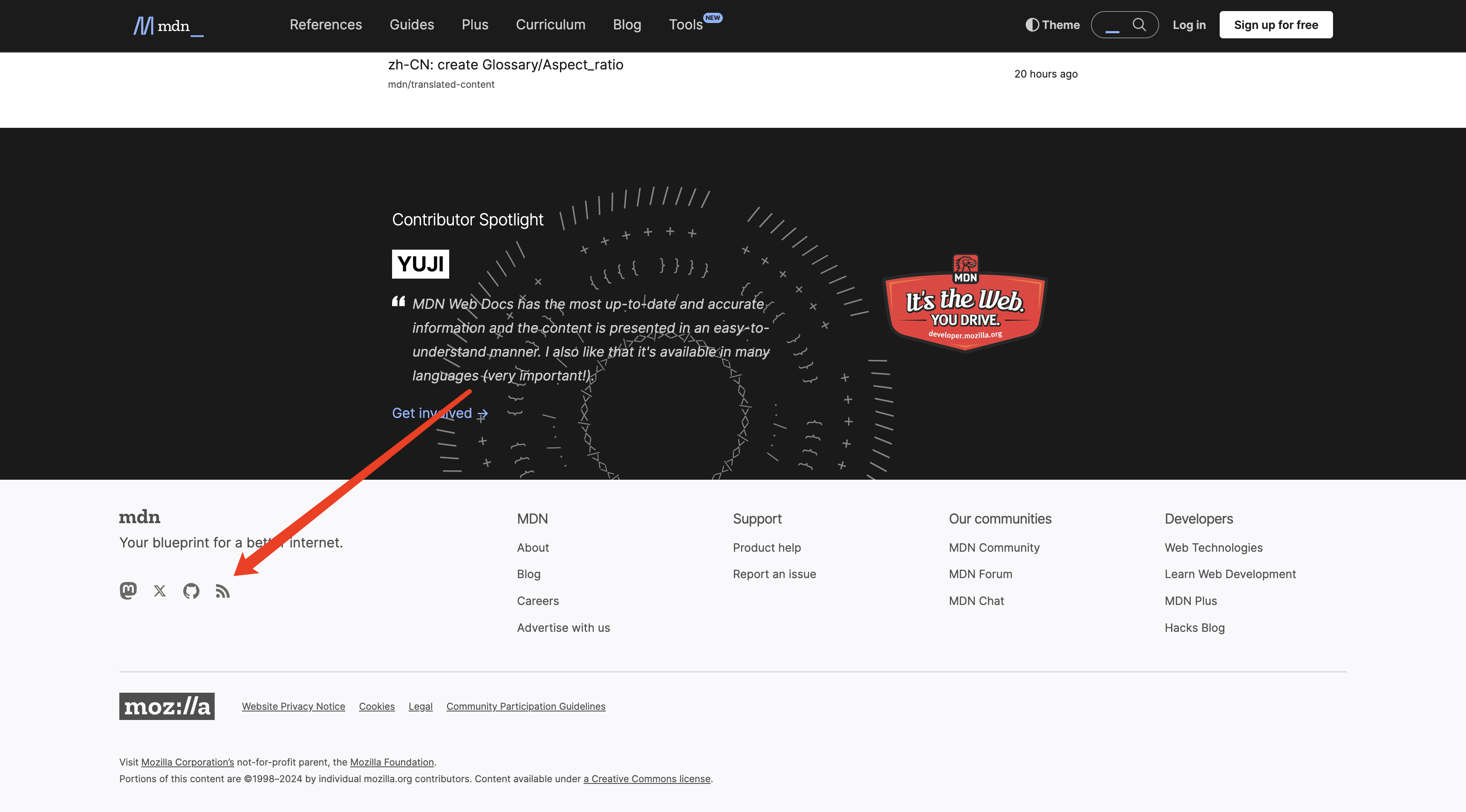Open MDN Forum link

[980, 574]
